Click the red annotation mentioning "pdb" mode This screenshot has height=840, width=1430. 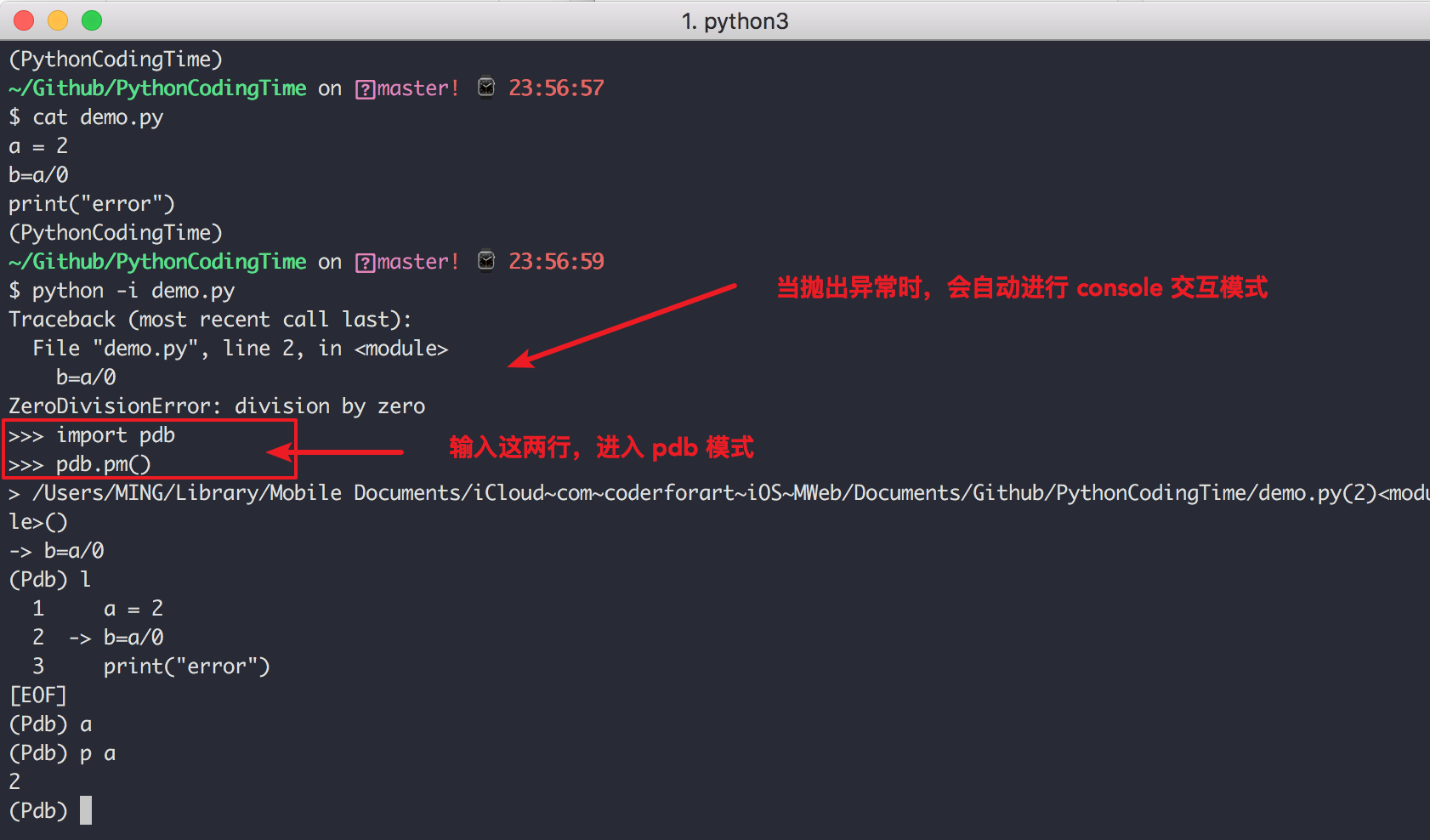point(601,447)
